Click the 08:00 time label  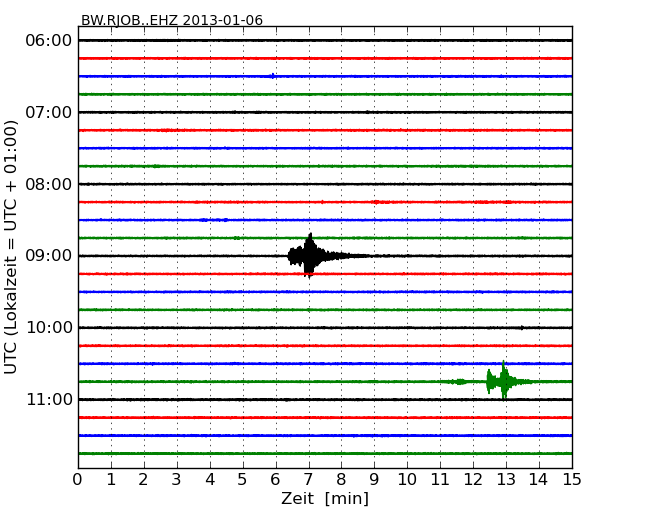(49, 184)
